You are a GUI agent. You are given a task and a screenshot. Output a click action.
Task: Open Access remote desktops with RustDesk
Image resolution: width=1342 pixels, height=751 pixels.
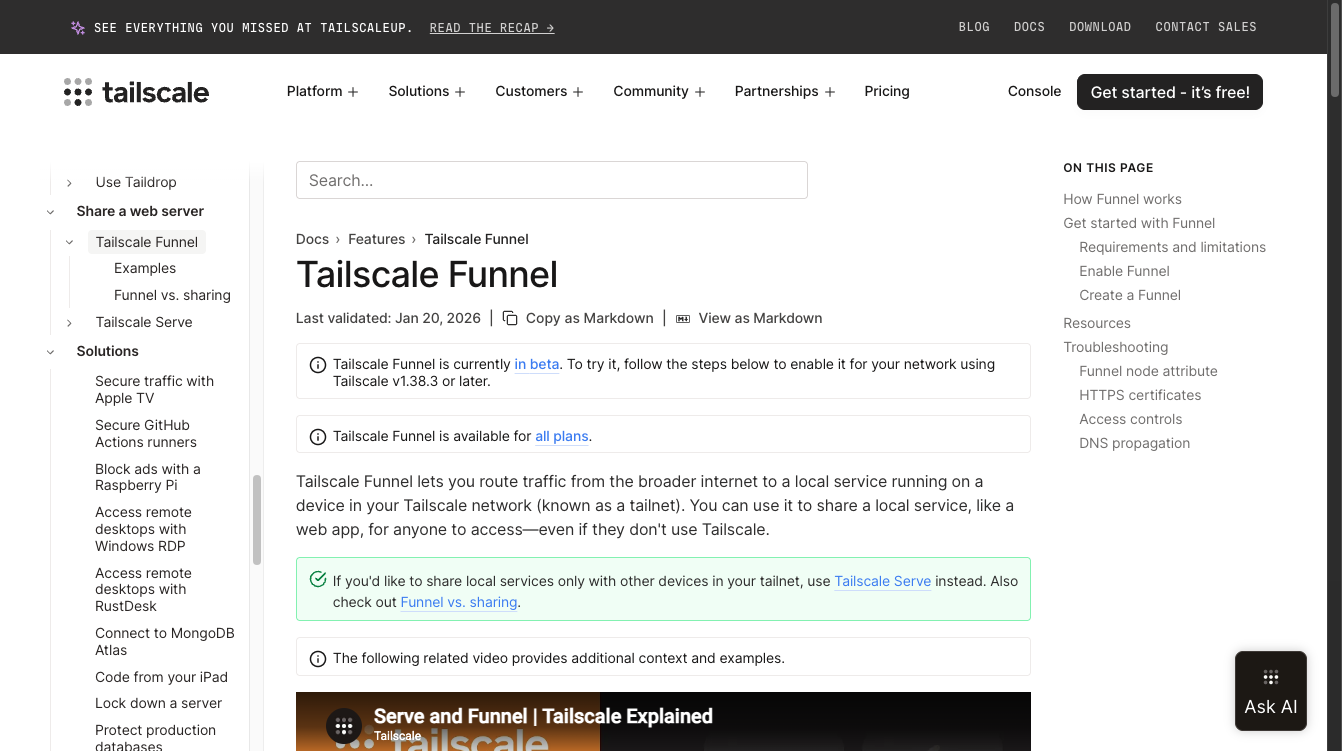click(143, 589)
